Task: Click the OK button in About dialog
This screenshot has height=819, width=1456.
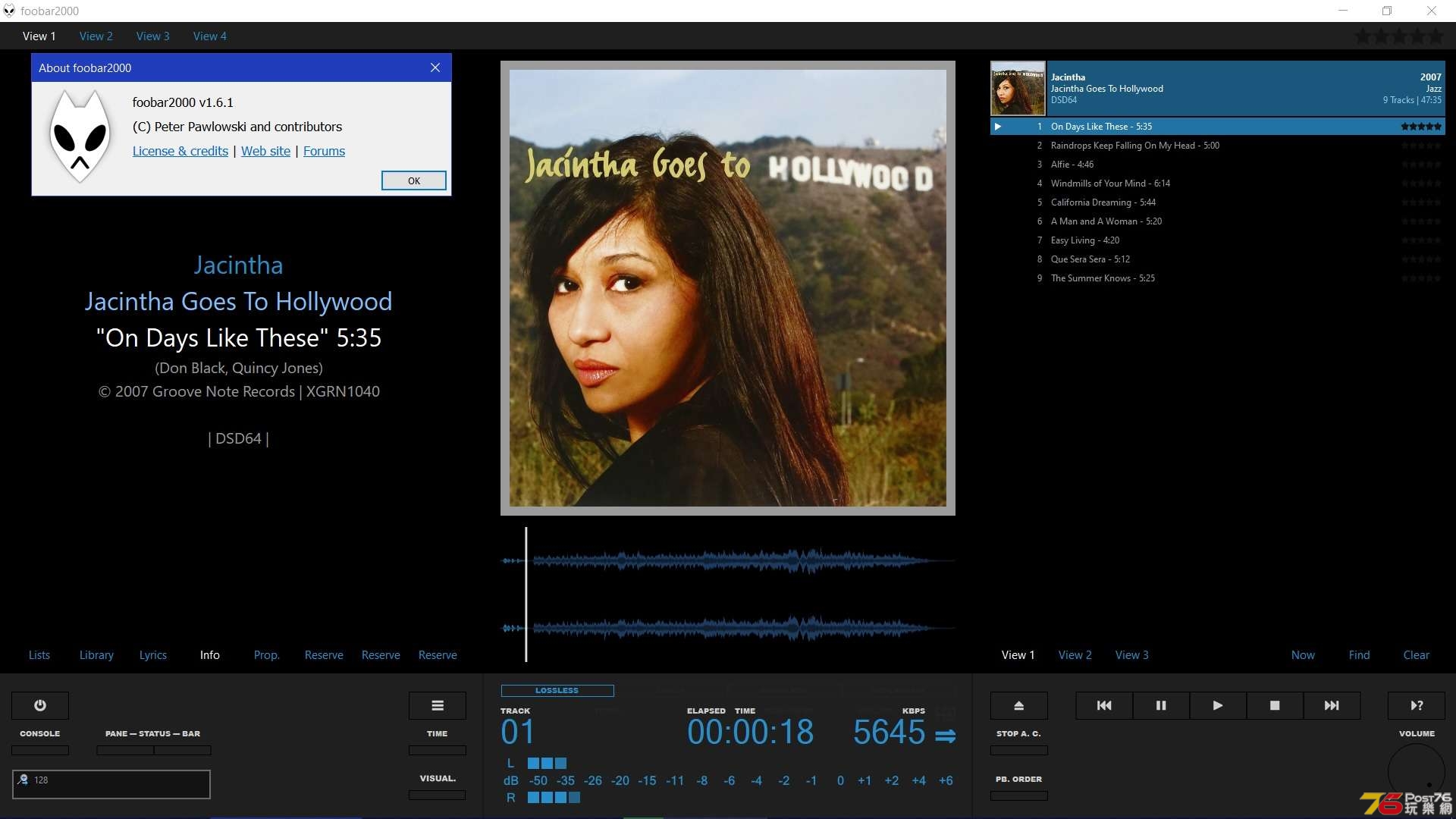Action: (414, 180)
